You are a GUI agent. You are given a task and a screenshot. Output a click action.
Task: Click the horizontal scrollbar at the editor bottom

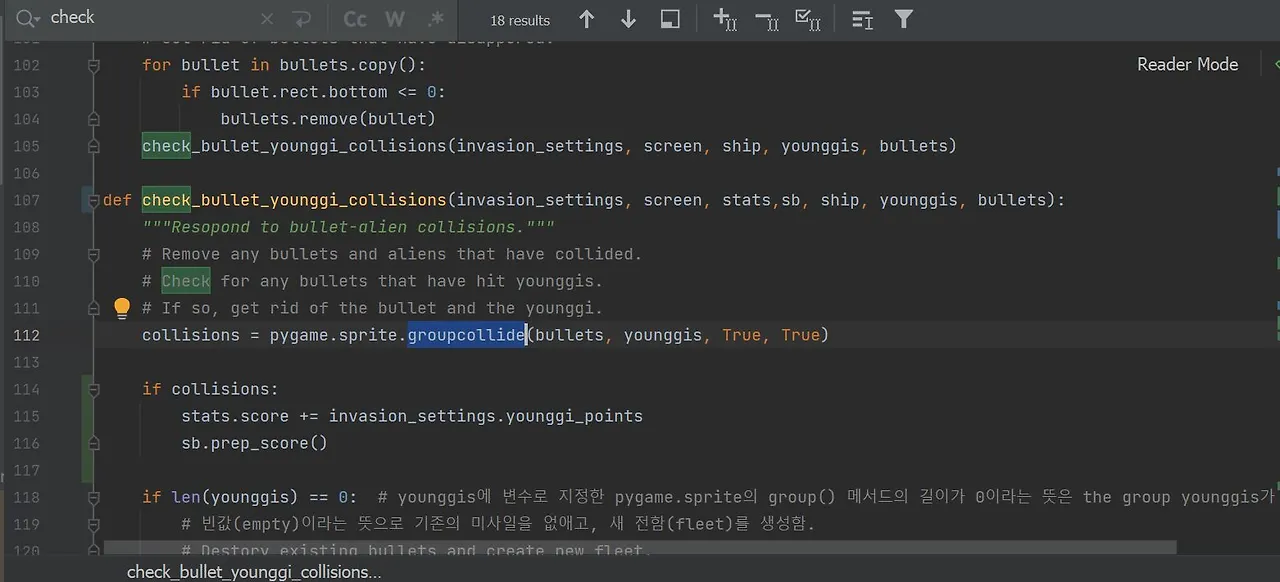click(640, 548)
